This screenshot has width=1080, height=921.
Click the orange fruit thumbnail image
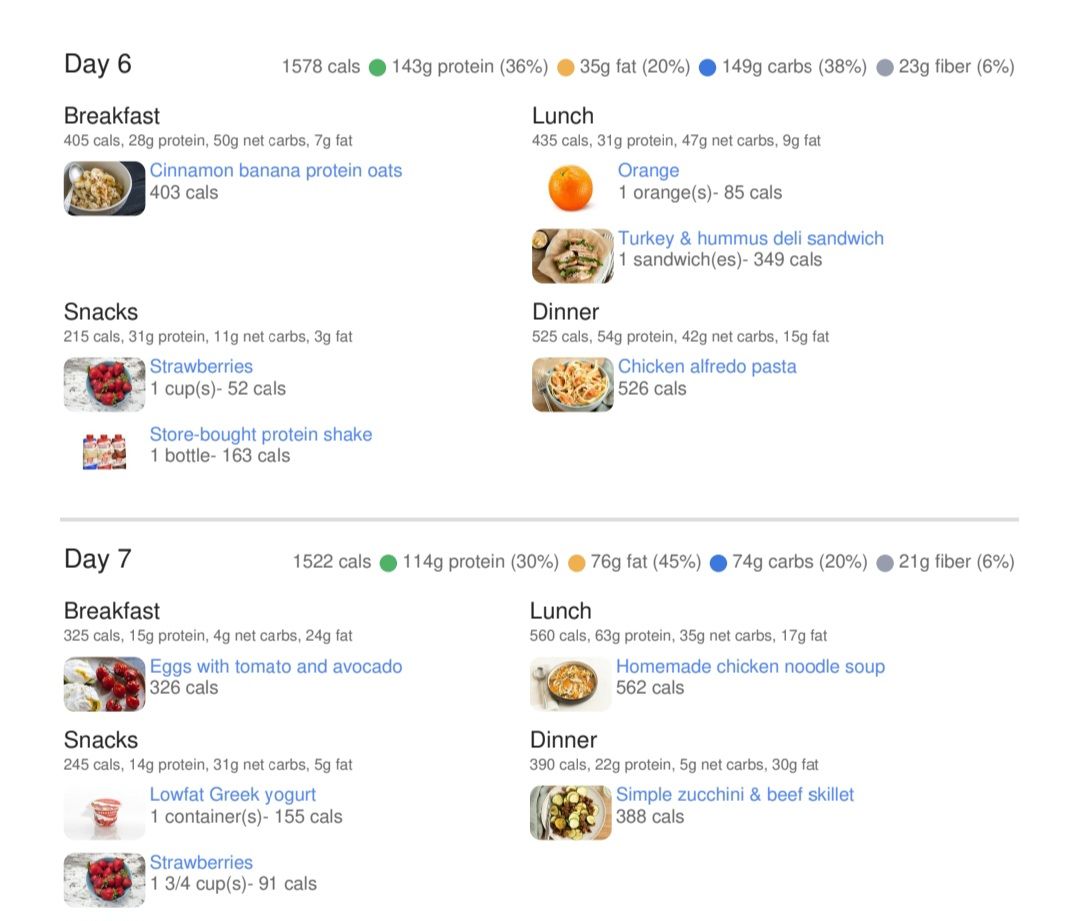coord(571,188)
